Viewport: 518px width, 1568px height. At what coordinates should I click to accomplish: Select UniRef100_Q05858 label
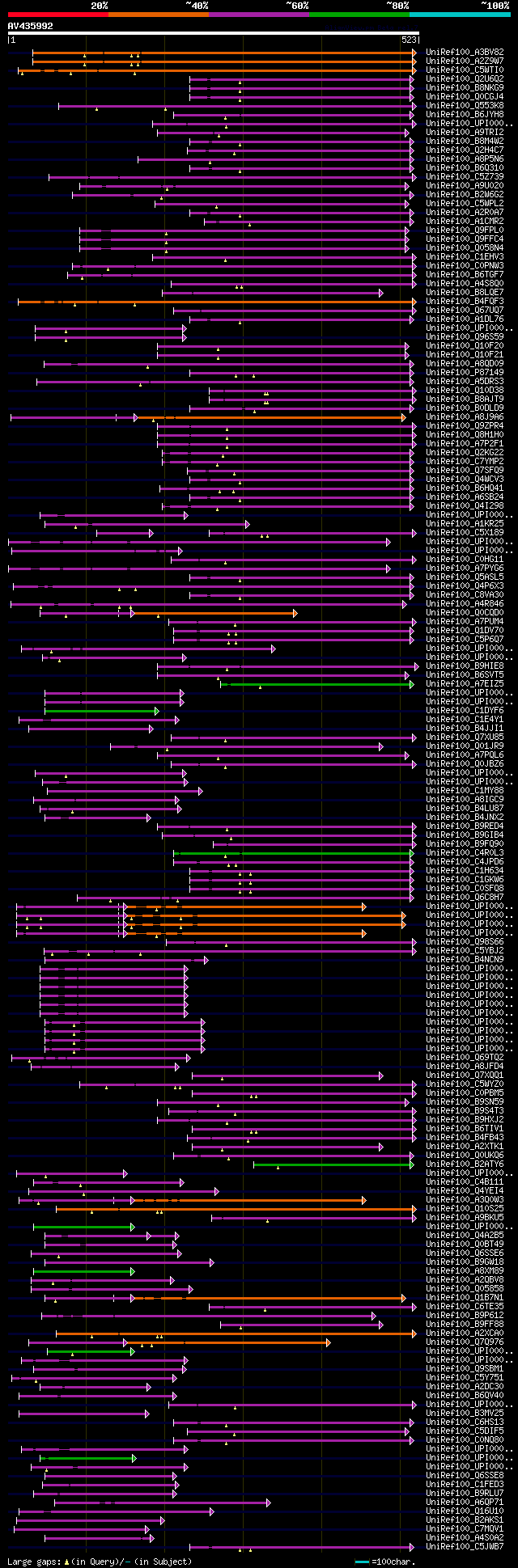(465, 1288)
